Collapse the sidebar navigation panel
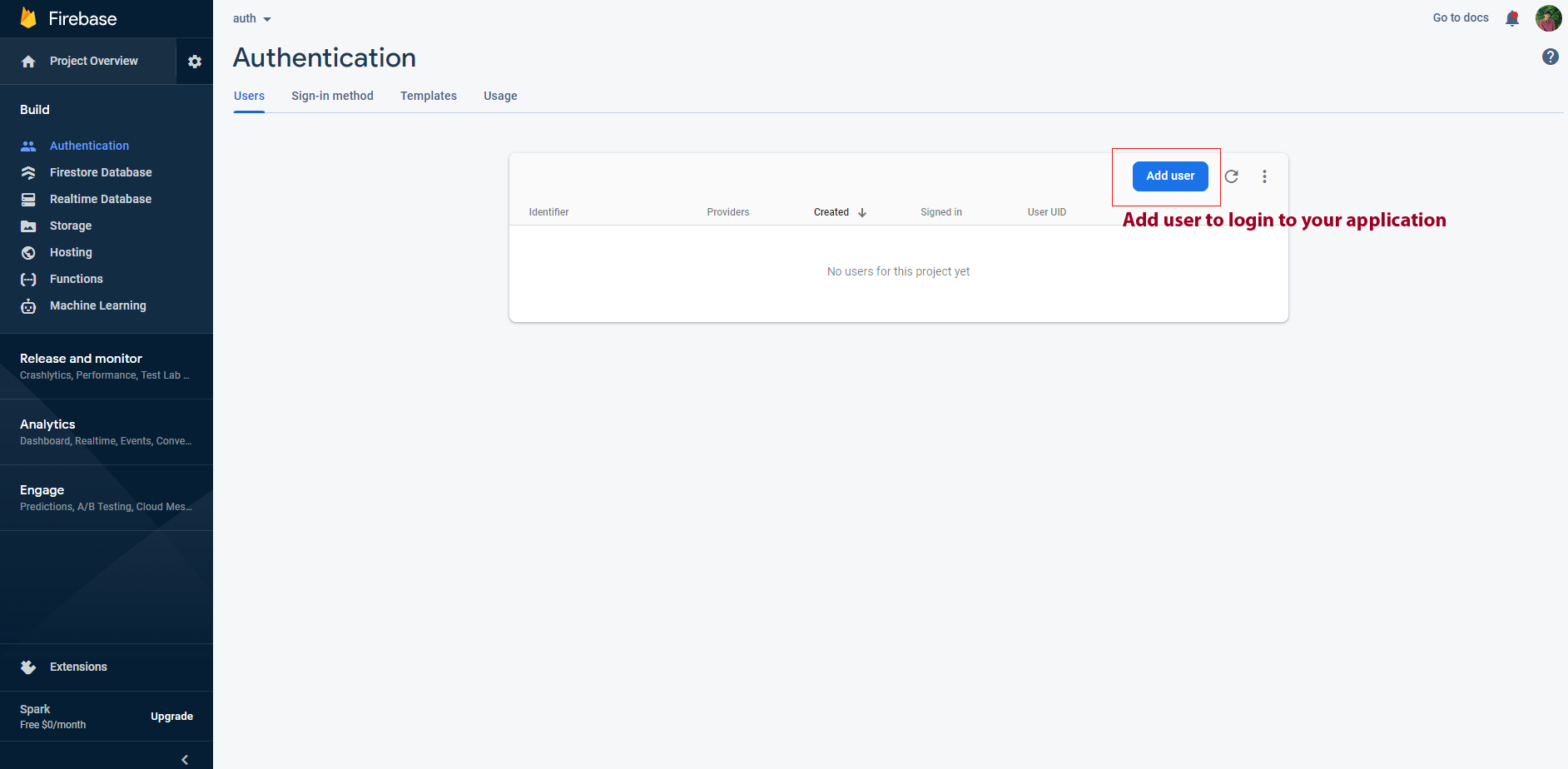 click(x=185, y=759)
